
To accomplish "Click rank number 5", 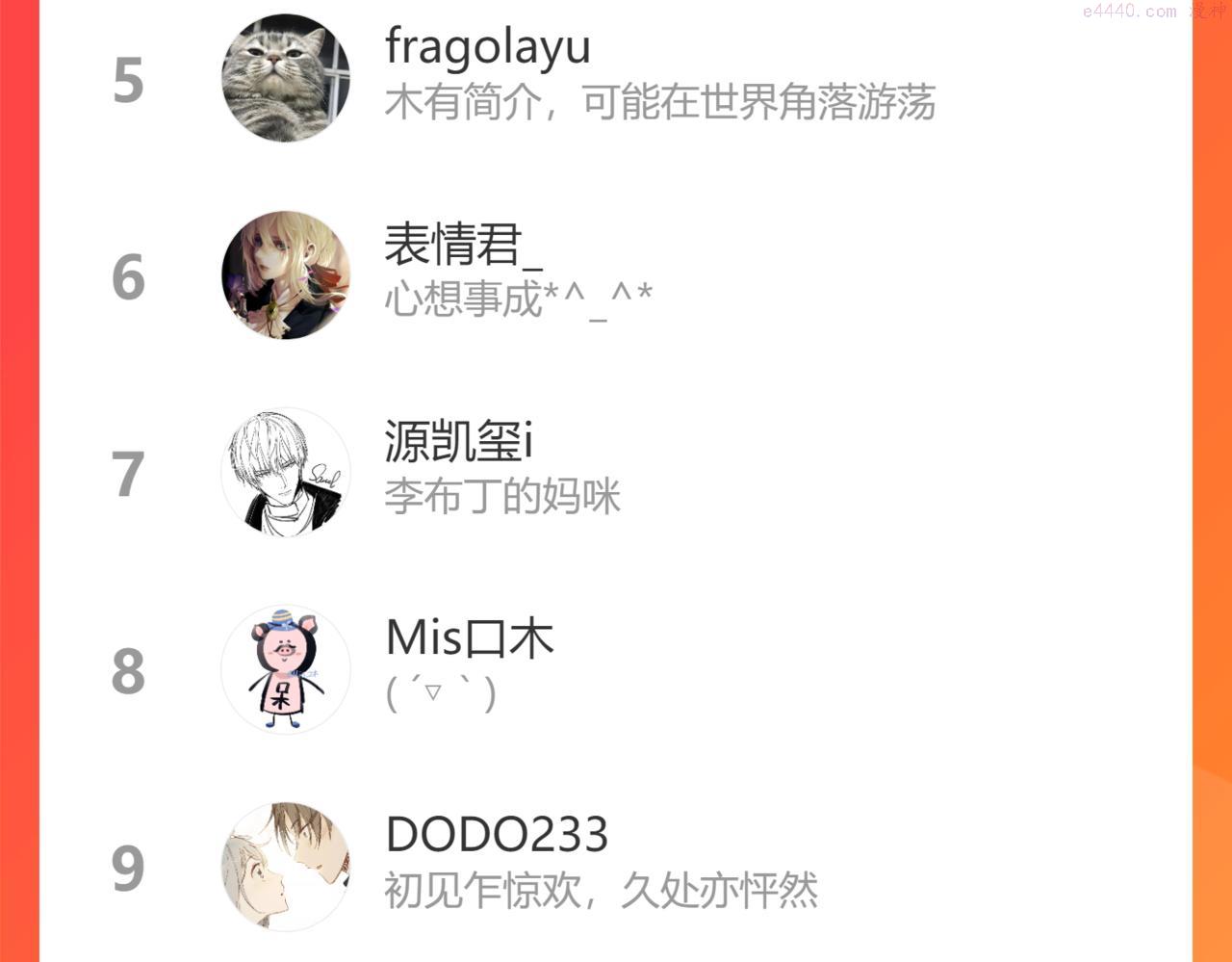I will [x=128, y=81].
